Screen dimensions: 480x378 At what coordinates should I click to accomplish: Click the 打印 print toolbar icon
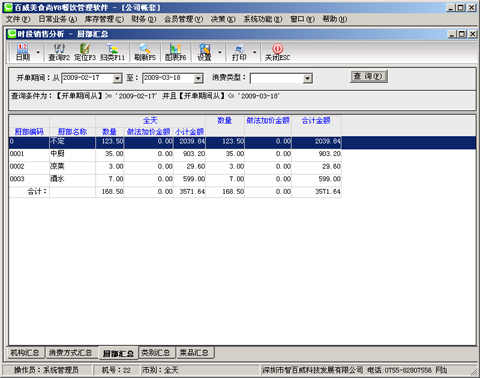239,52
